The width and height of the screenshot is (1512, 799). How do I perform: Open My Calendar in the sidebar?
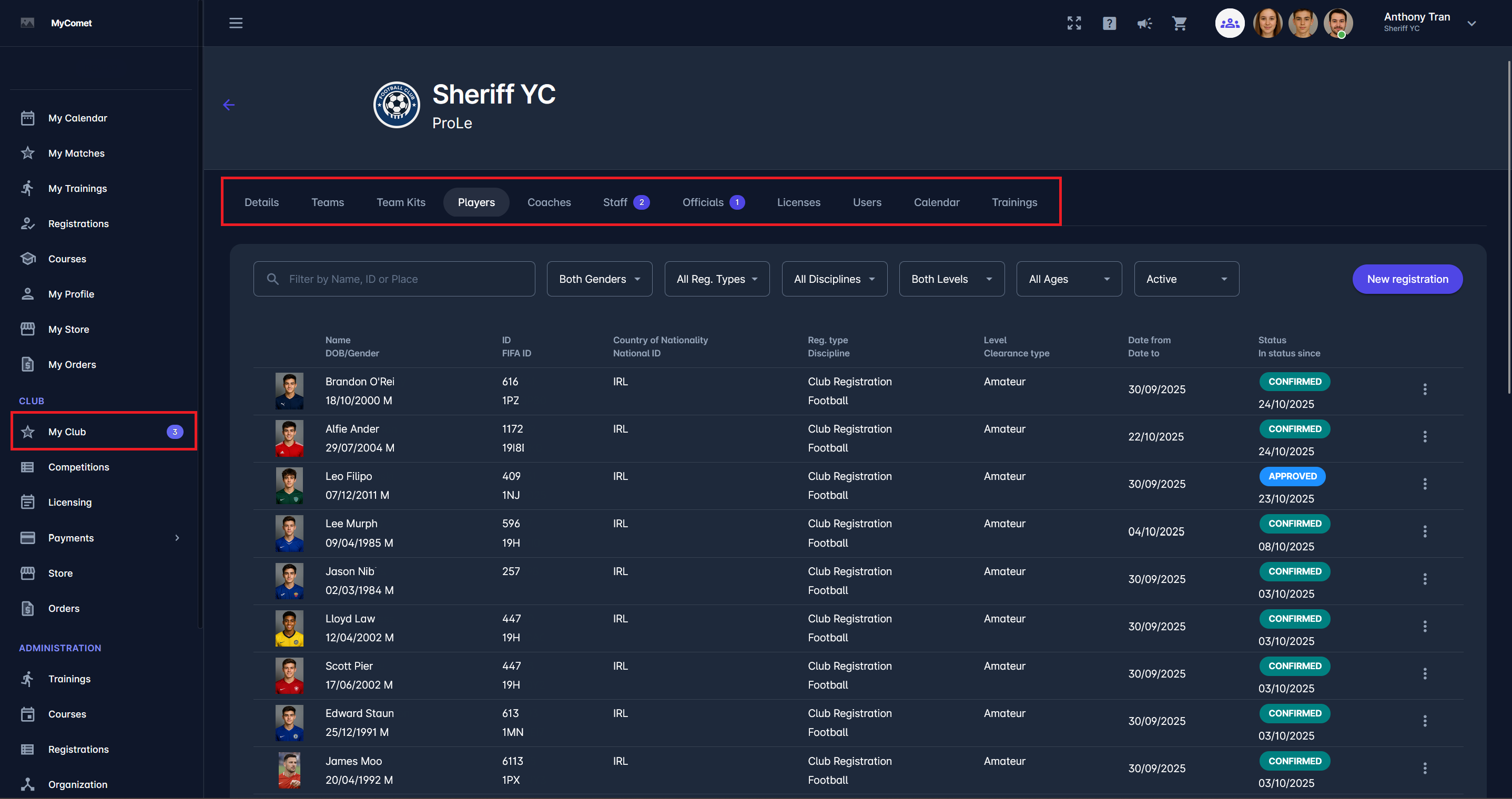coord(77,118)
